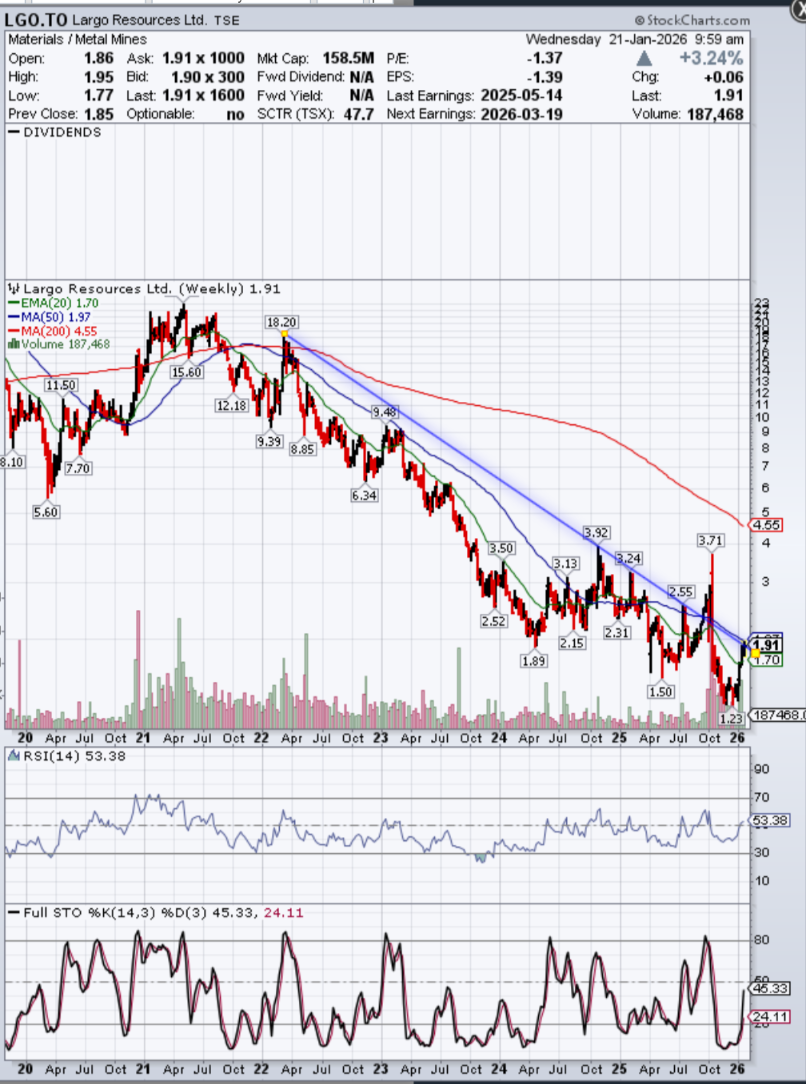Select the Open value 1.86

point(98,58)
